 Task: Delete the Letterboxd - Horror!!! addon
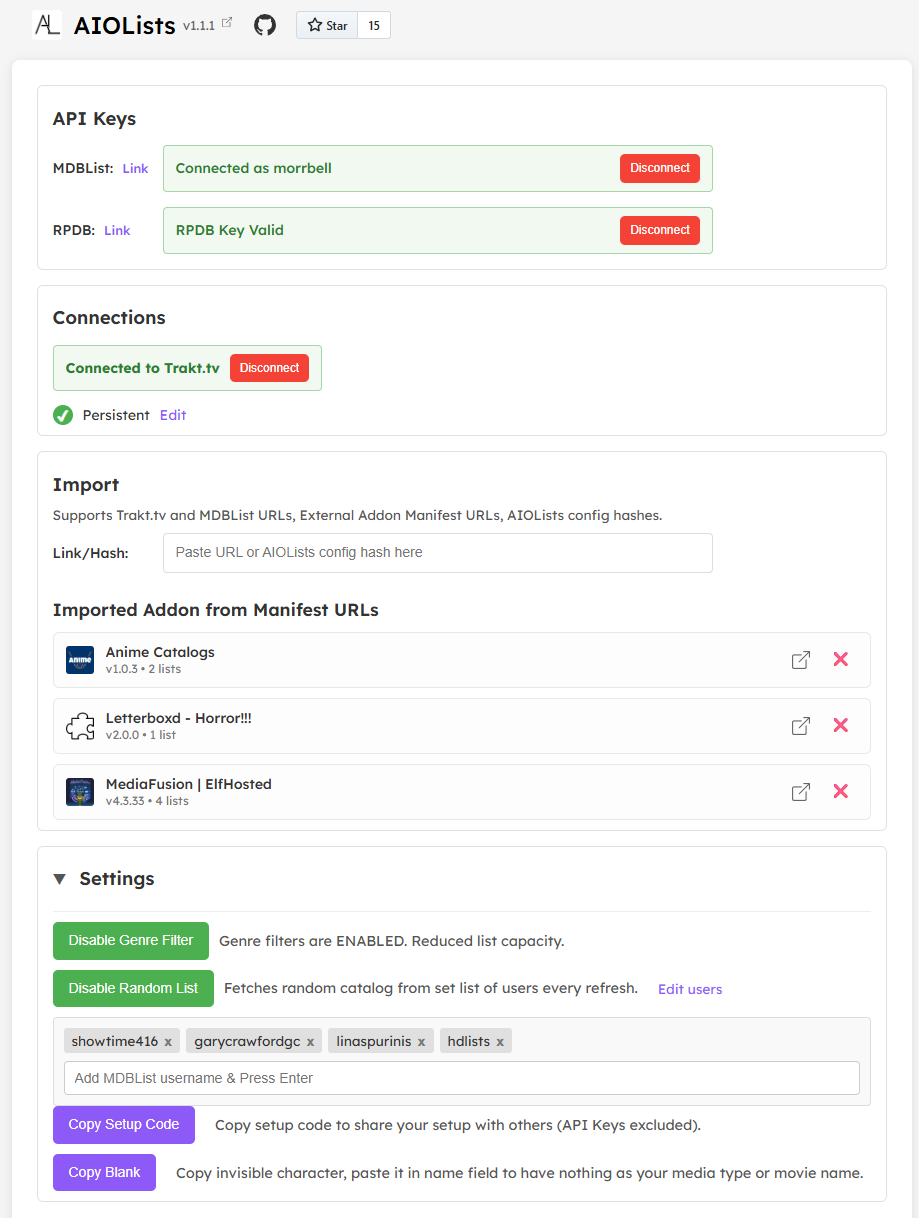(841, 726)
